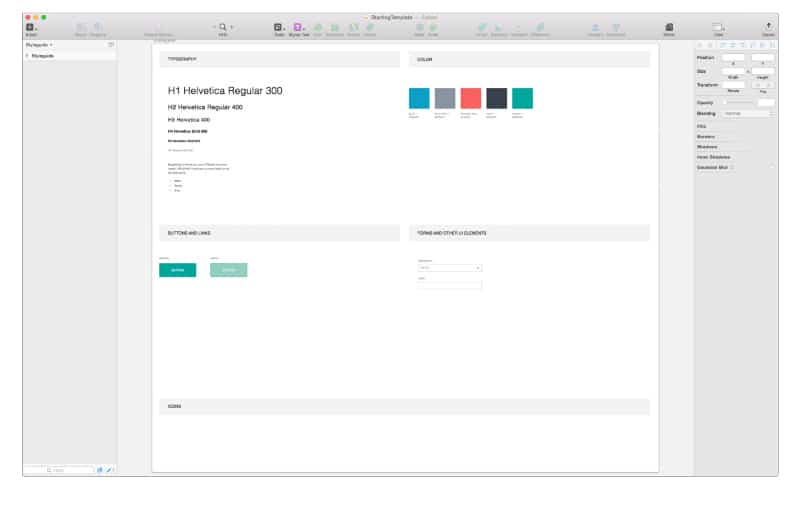The width and height of the screenshot is (800, 507).
Task: Click the first alignment icon in the inspector
Action: [x=700, y=45]
